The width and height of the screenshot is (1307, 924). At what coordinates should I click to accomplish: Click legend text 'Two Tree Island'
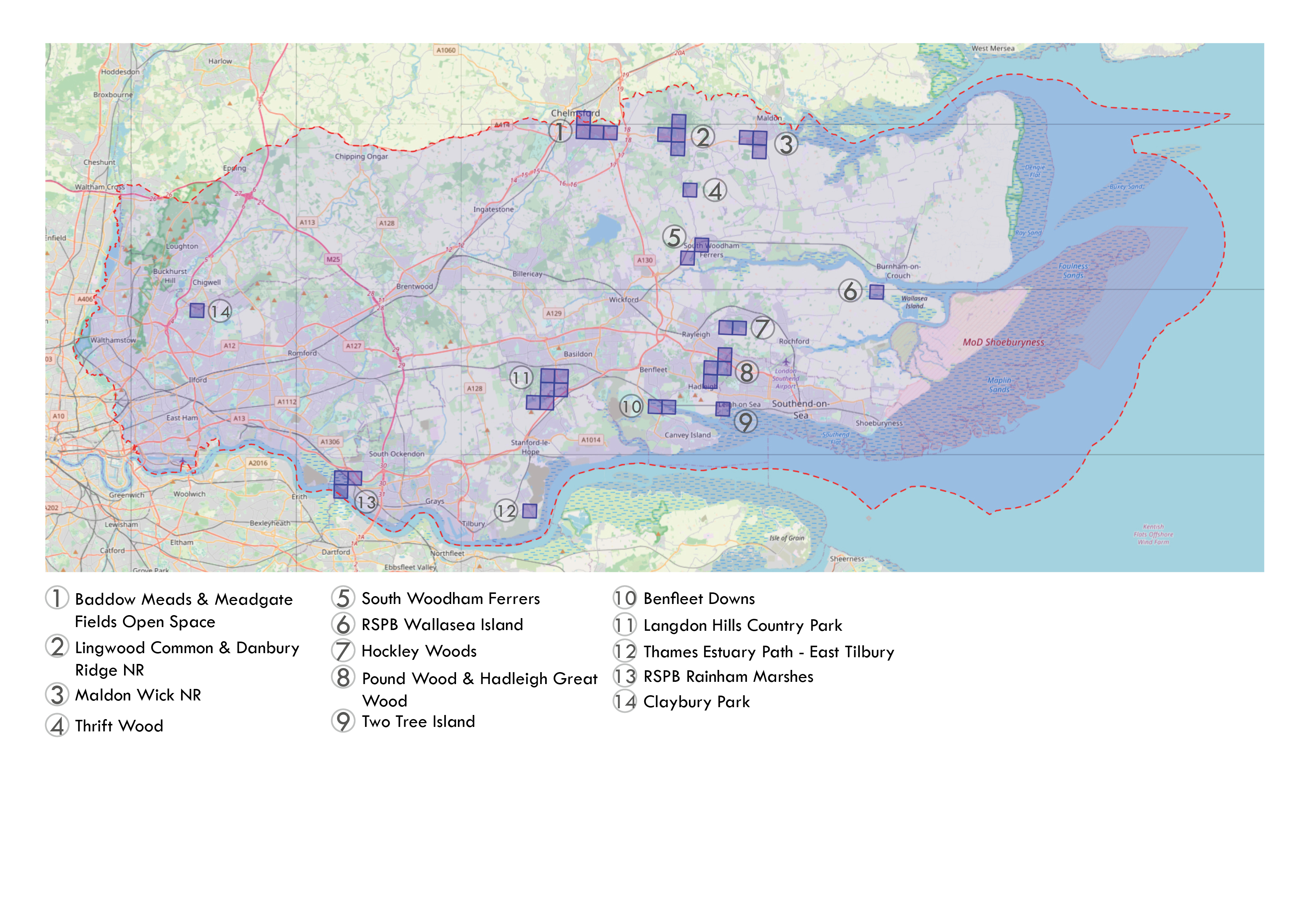pyautogui.click(x=418, y=721)
